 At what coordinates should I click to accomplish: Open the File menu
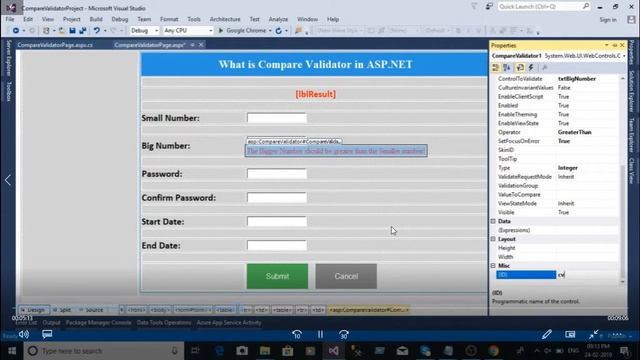pos(10,19)
